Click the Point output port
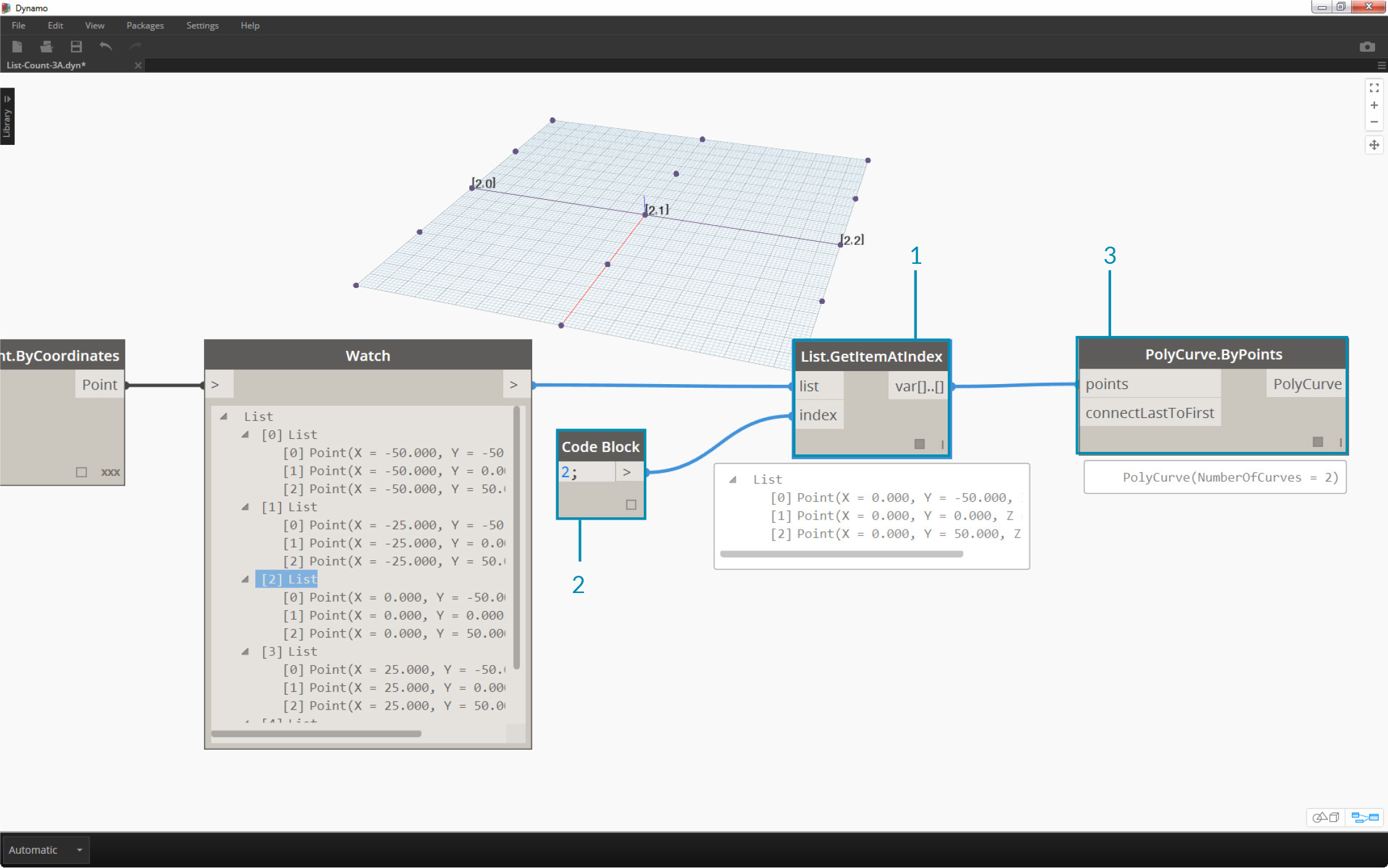This screenshot has width=1388, height=868. pos(99,385)
